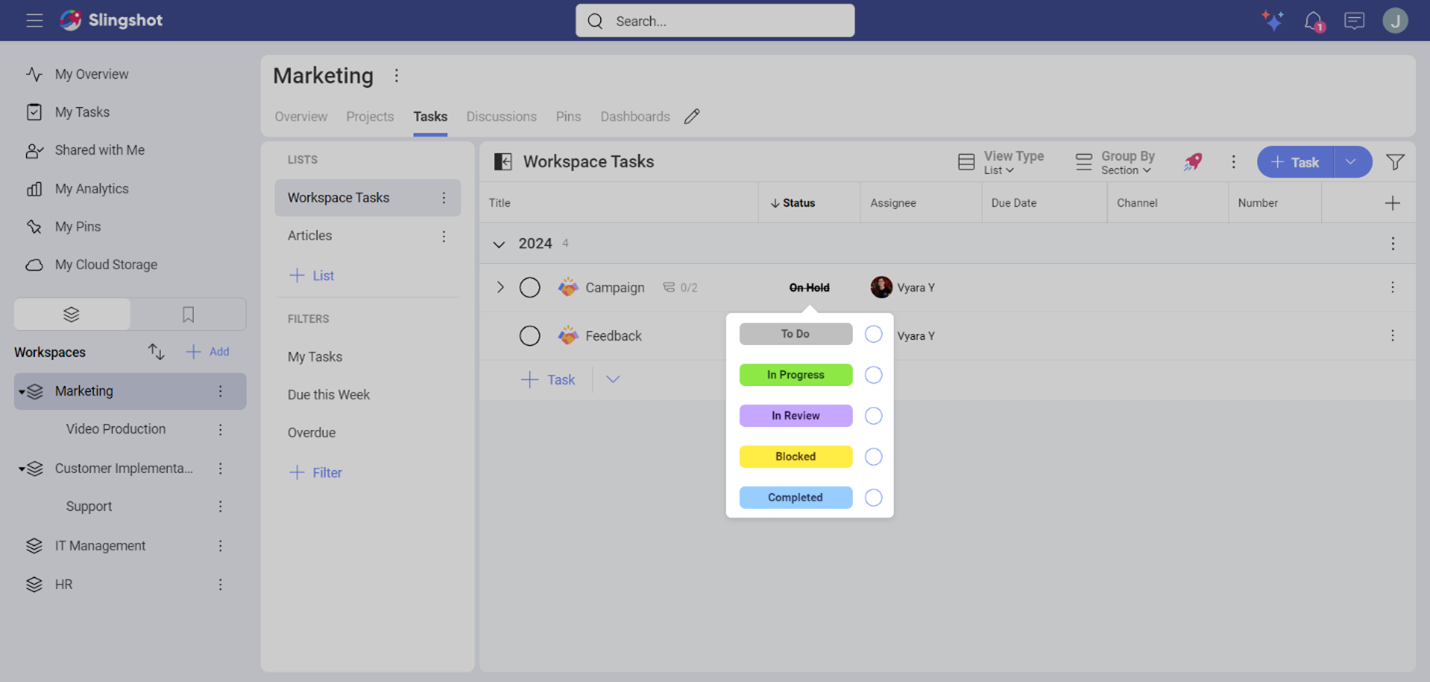Open the task list more options menu
Image resolution: width=1430 pixels, height=682 pixels.
1233,162
